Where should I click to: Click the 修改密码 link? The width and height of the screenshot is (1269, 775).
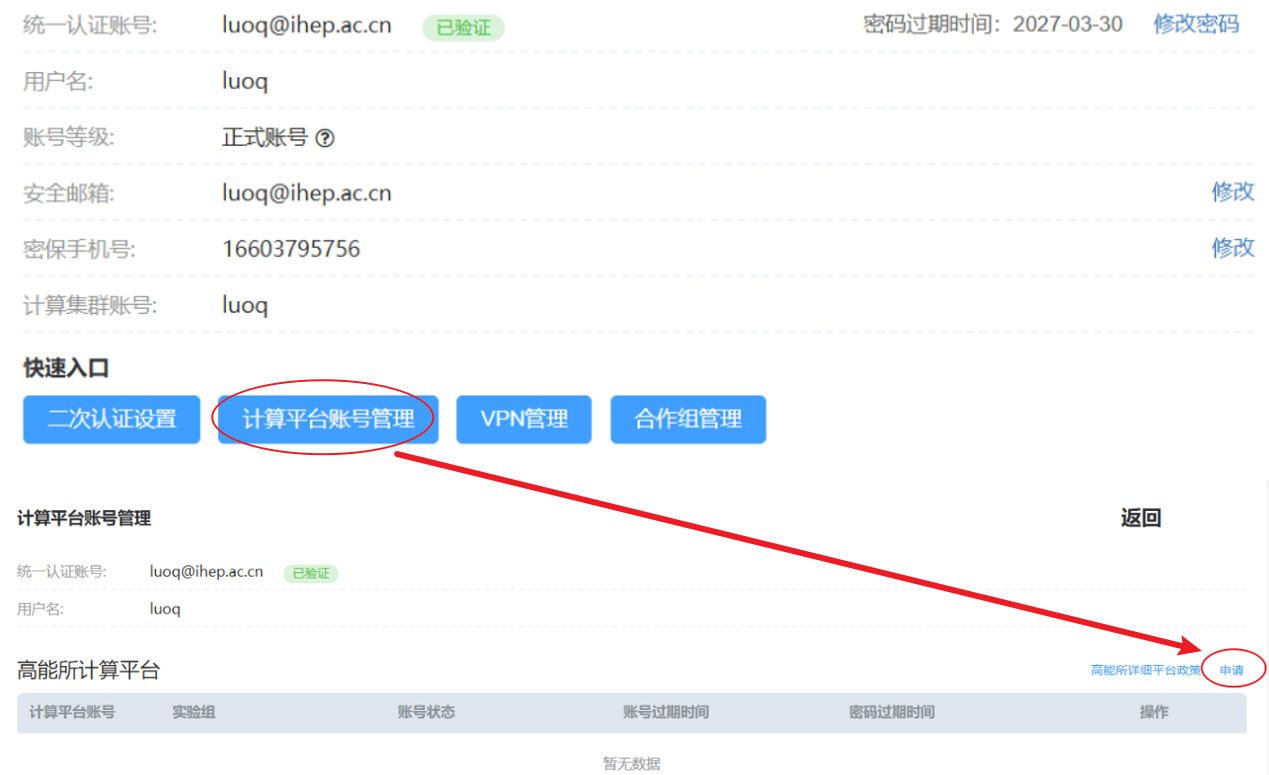pyautogui.click(x=1196, y=24)
